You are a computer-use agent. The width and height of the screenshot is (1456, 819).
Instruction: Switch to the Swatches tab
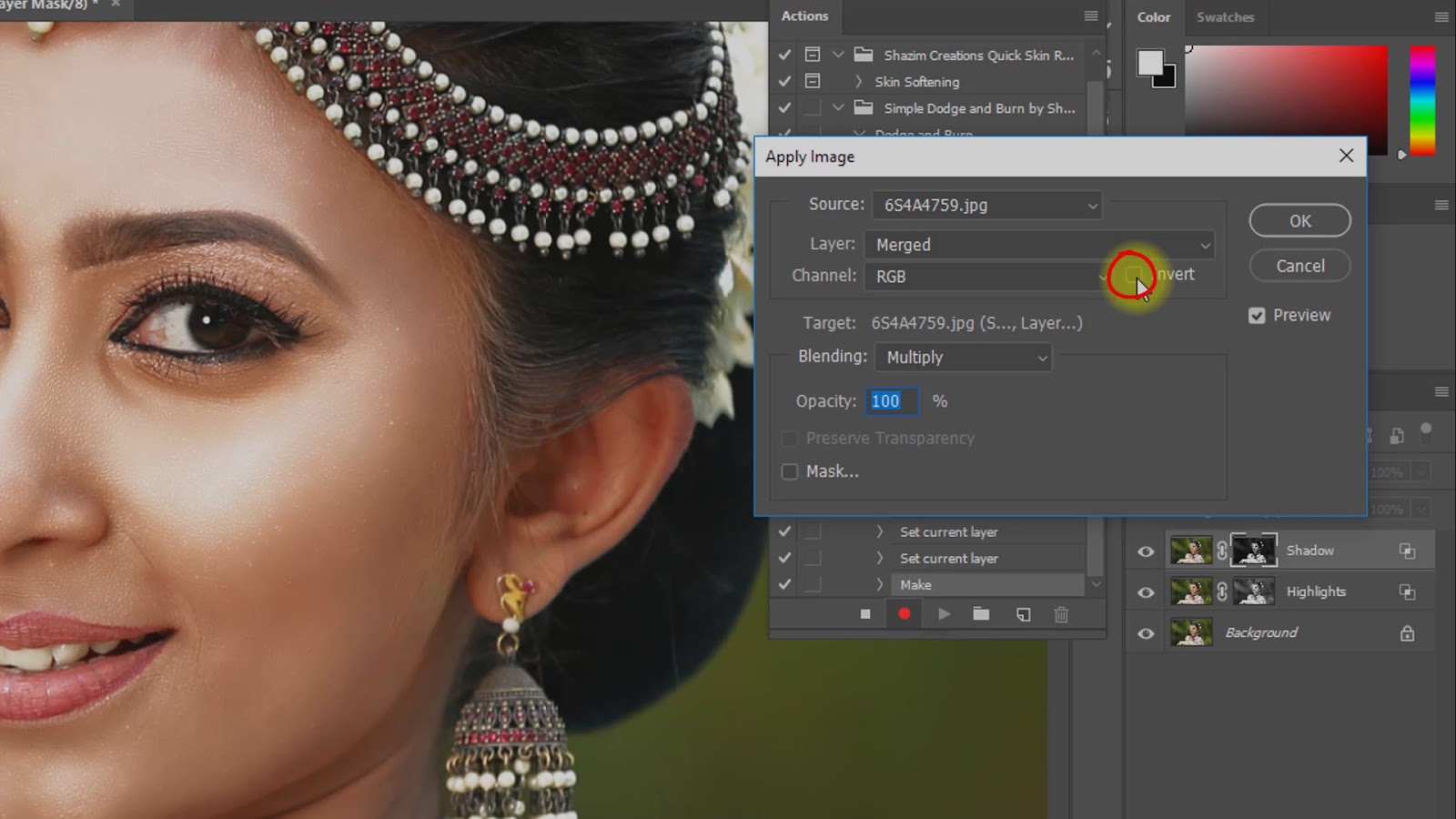pyautogui.click(x=1225, y=17)
